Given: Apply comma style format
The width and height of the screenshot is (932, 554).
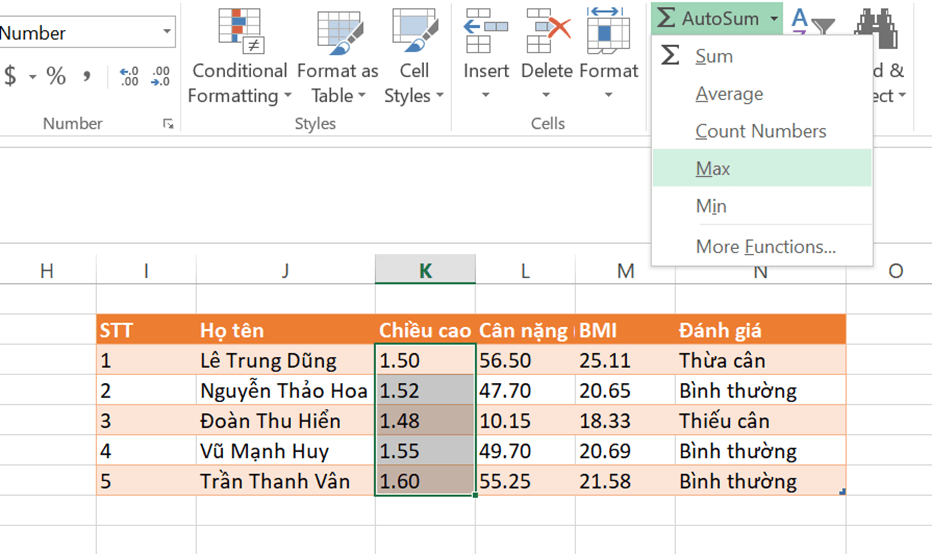Looking at the screenshot, I should click(x=87, y=76).
